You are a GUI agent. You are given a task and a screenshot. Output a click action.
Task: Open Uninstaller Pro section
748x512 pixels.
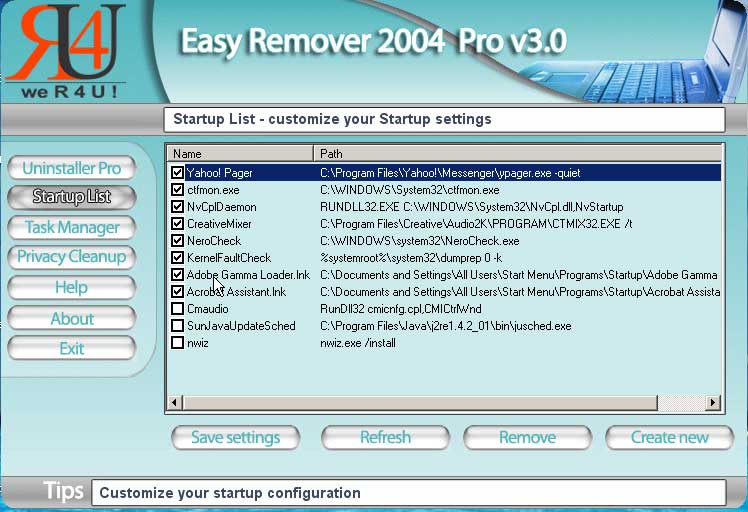click(x=72, y=168)
